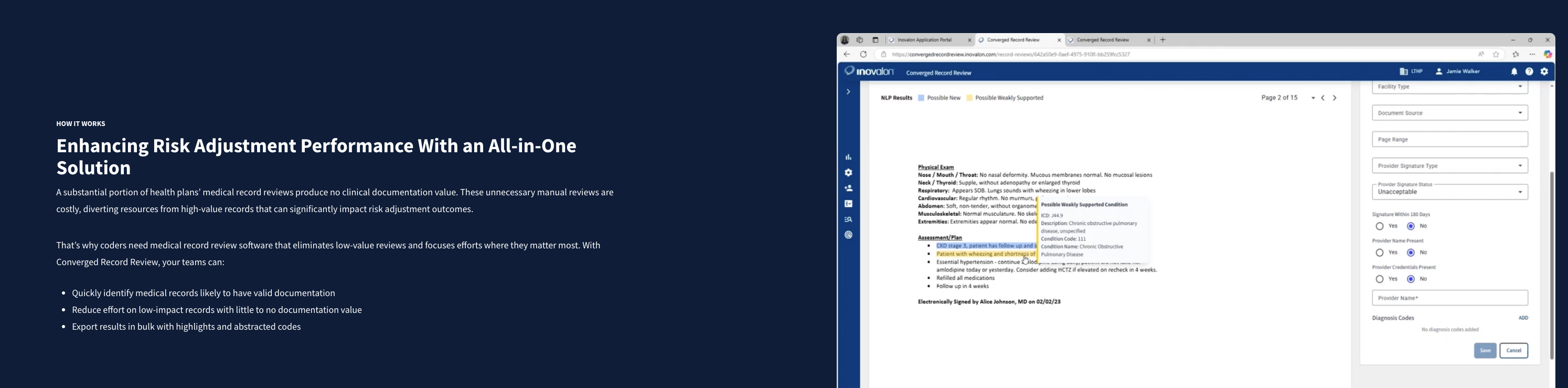Open the Facility Type dropdown

(1450, 87)
